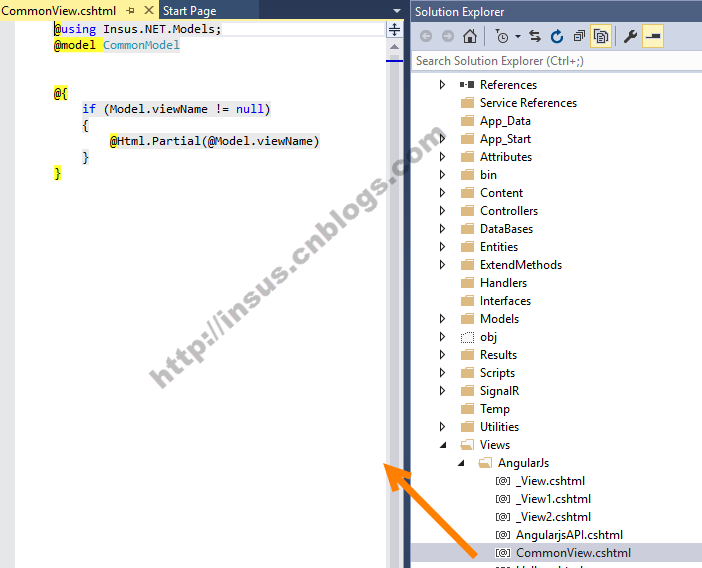Expand the Utilities folder
Image resolution: width=702 pixels, height=568 pixels.
pos(442,427)
